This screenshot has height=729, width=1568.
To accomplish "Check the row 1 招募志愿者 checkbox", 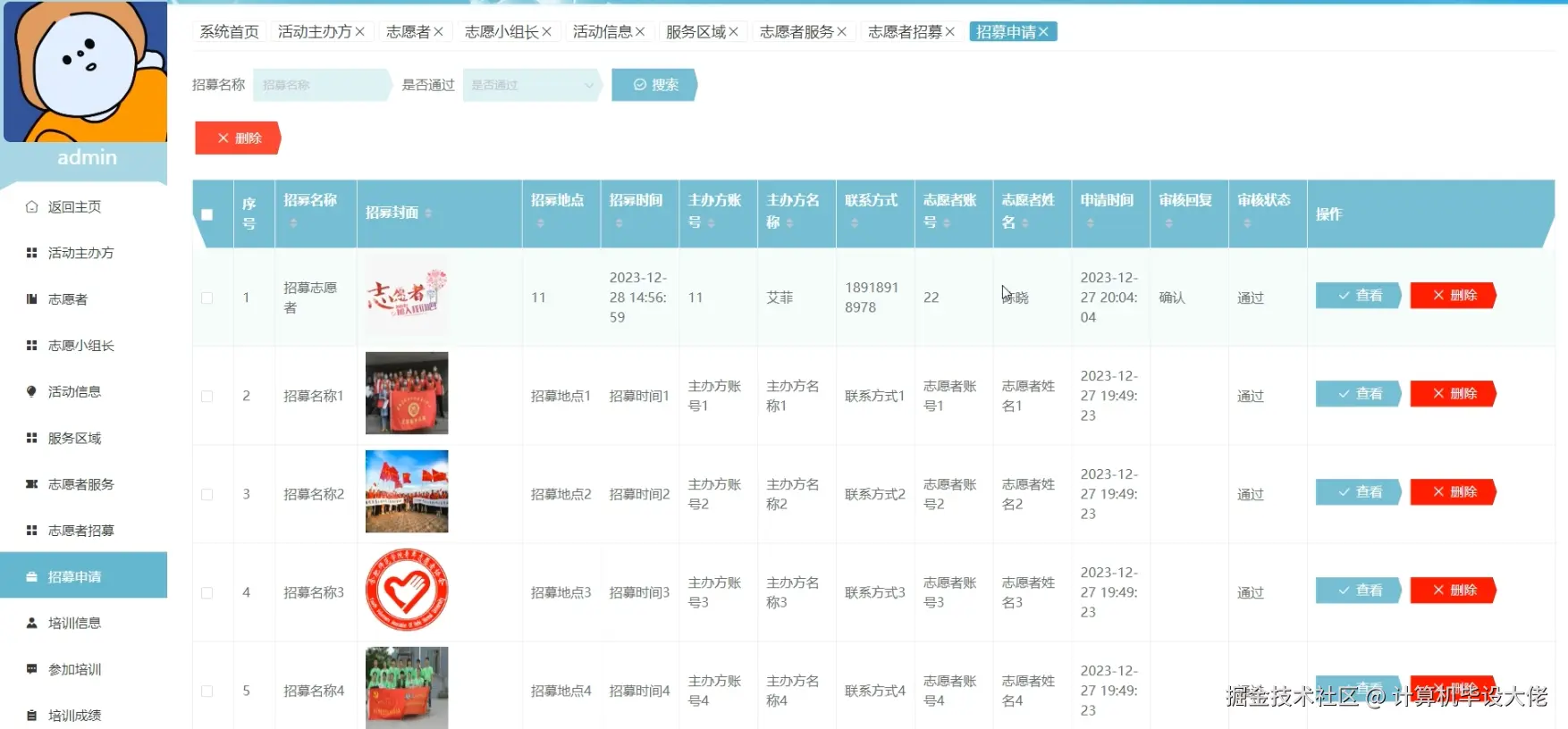I will [x=207, y=297].
